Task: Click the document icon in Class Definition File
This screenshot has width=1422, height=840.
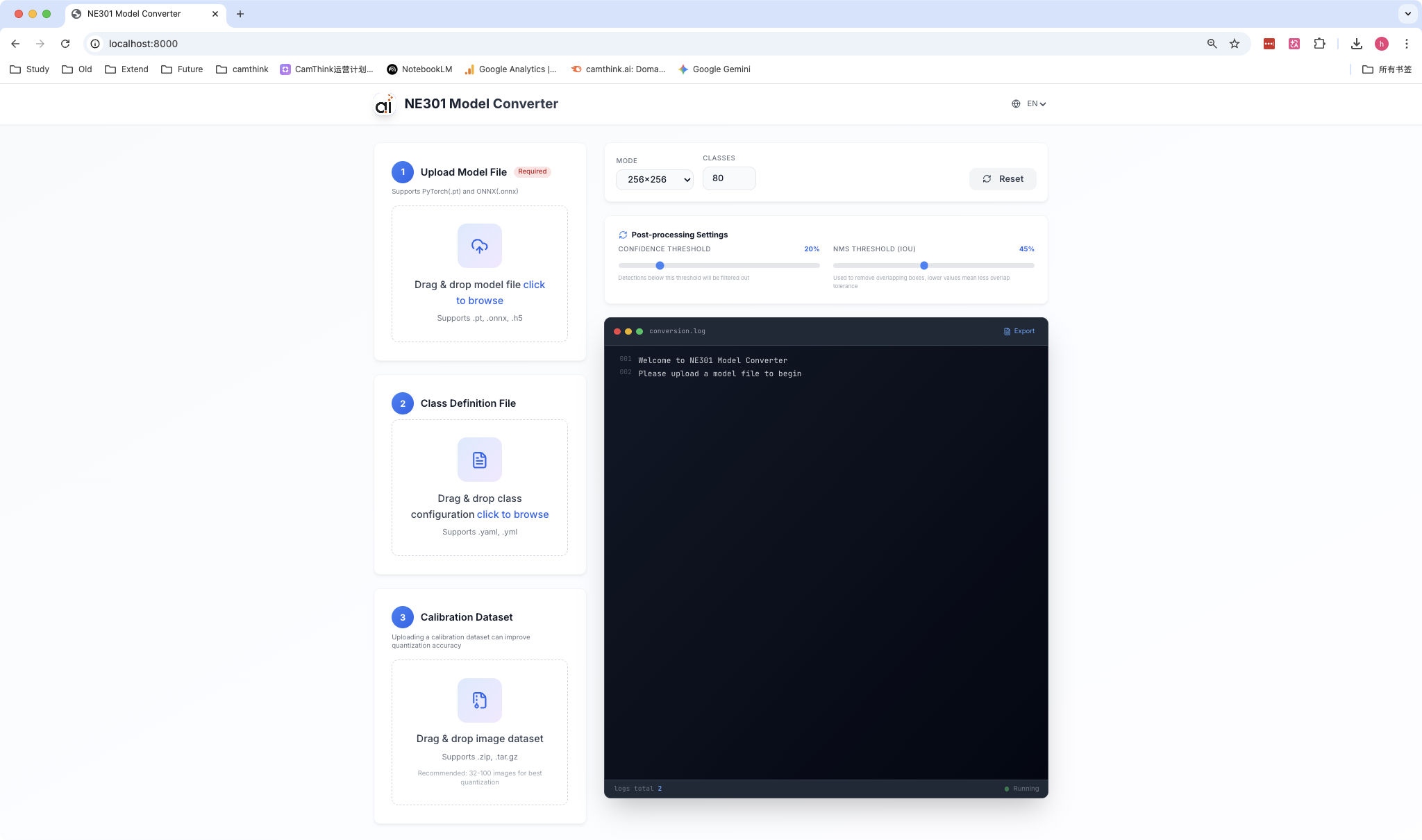Action: [479, 460]
